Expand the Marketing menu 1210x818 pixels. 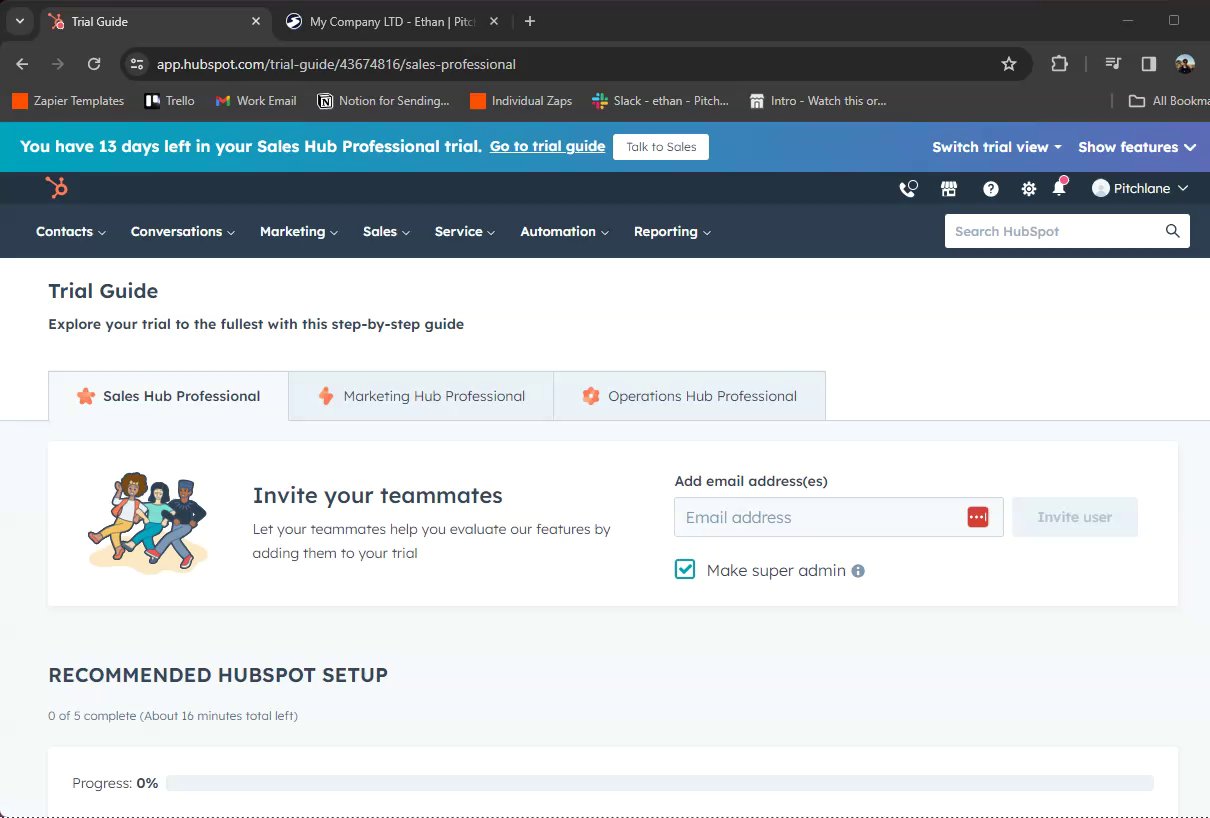pos(299,231)
